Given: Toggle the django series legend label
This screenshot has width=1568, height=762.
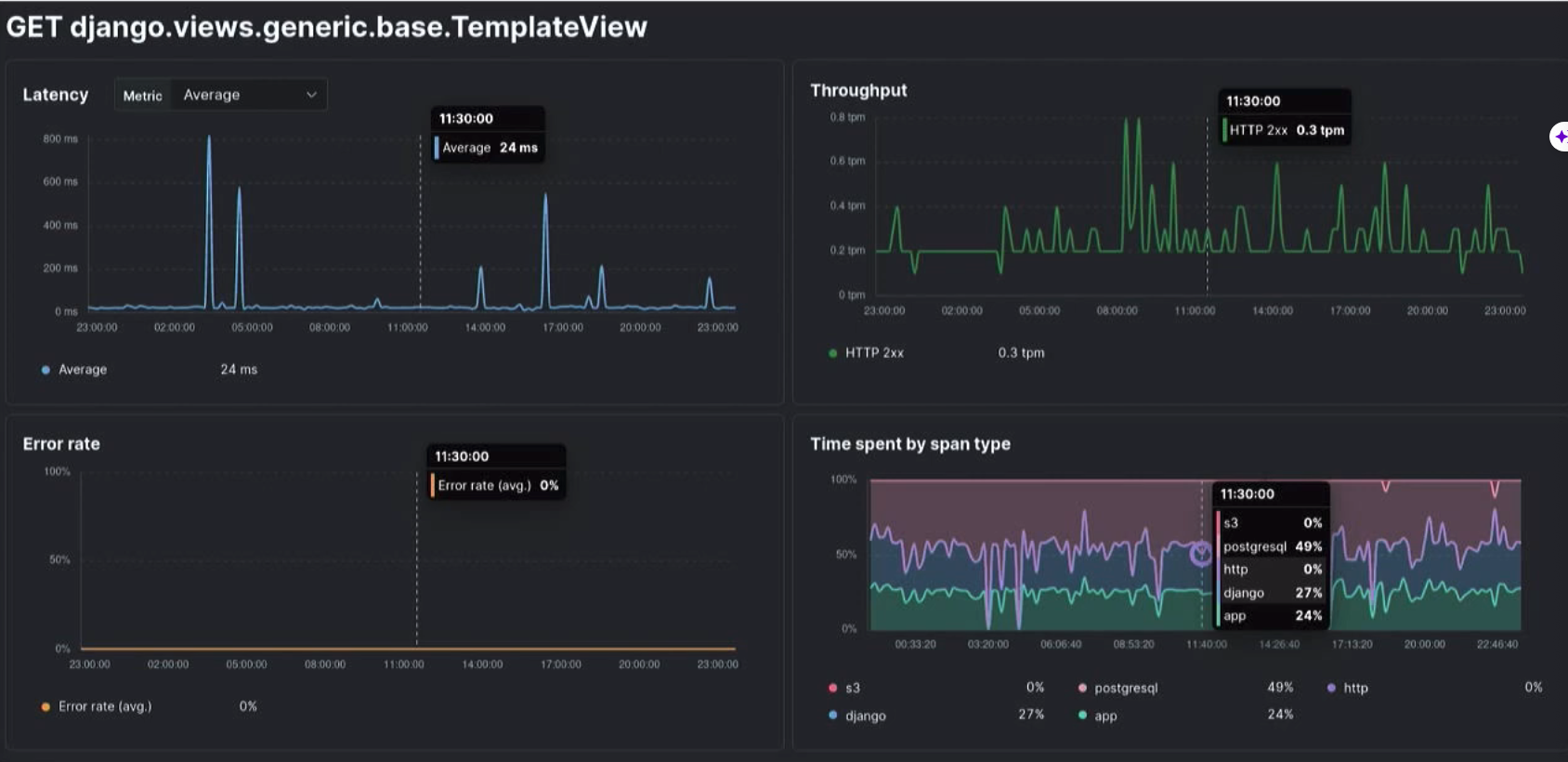Looking at the screenshot, I should coord(865,716).
